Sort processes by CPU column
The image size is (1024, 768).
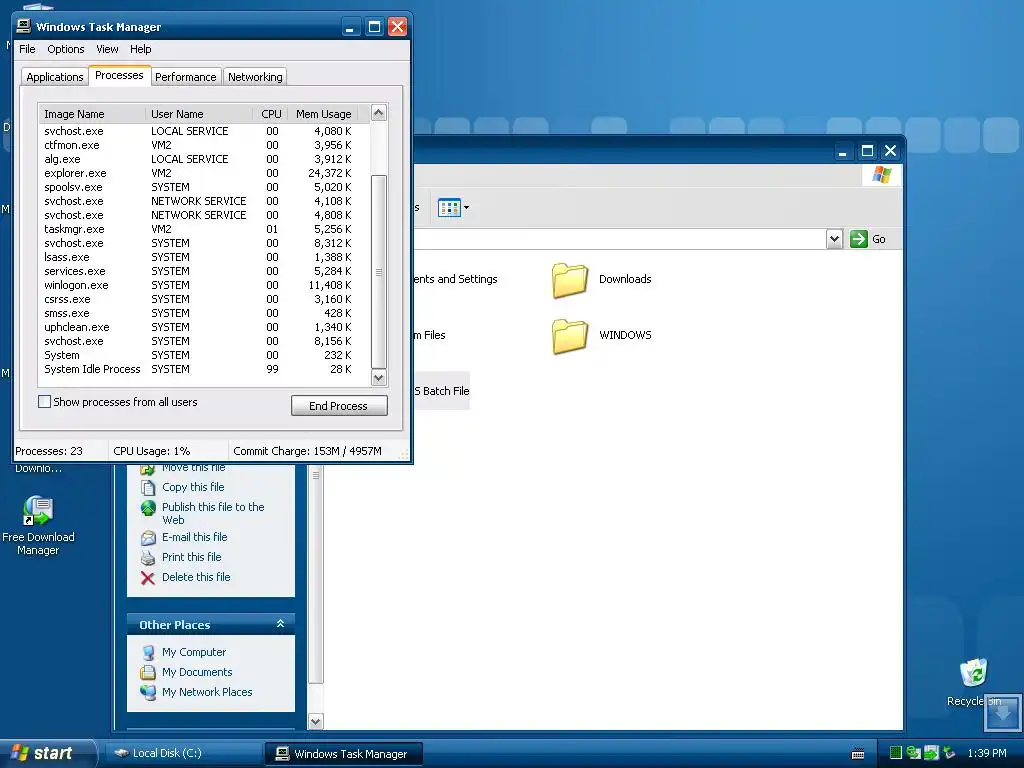pos(270,114)
